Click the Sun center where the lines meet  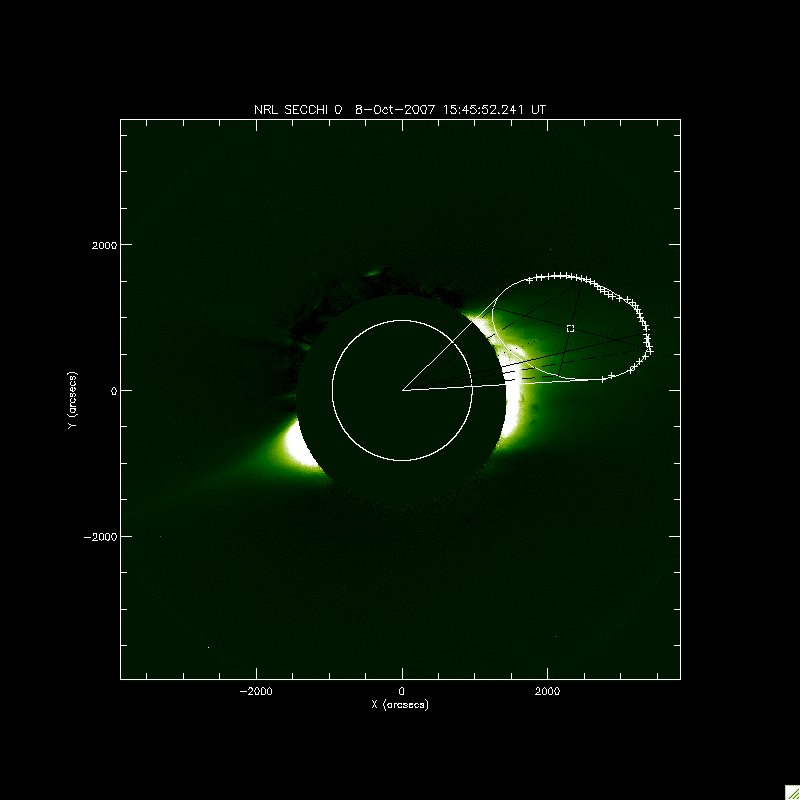(402, 390)
